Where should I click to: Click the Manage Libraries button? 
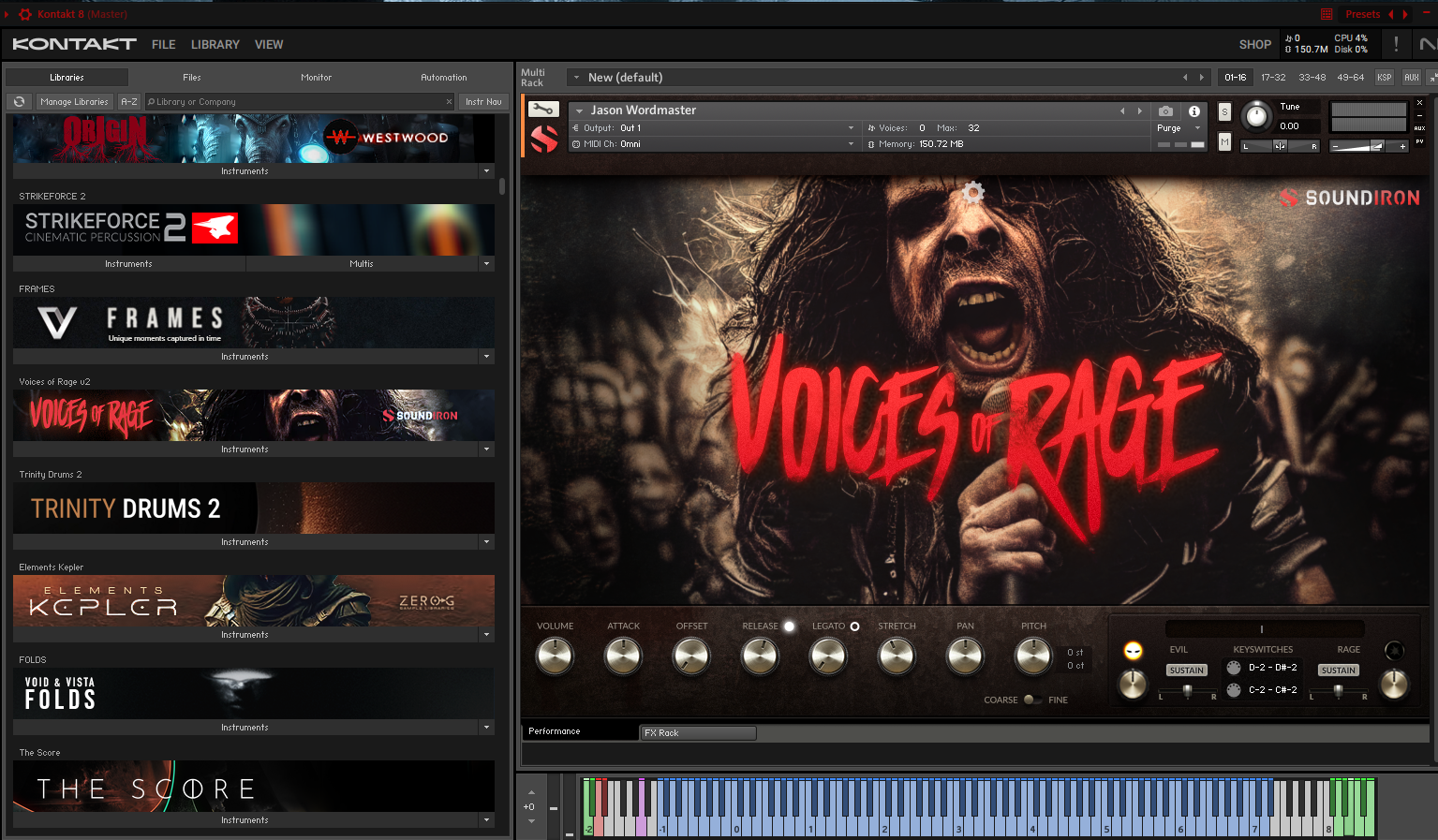click(x=74, y=101)
